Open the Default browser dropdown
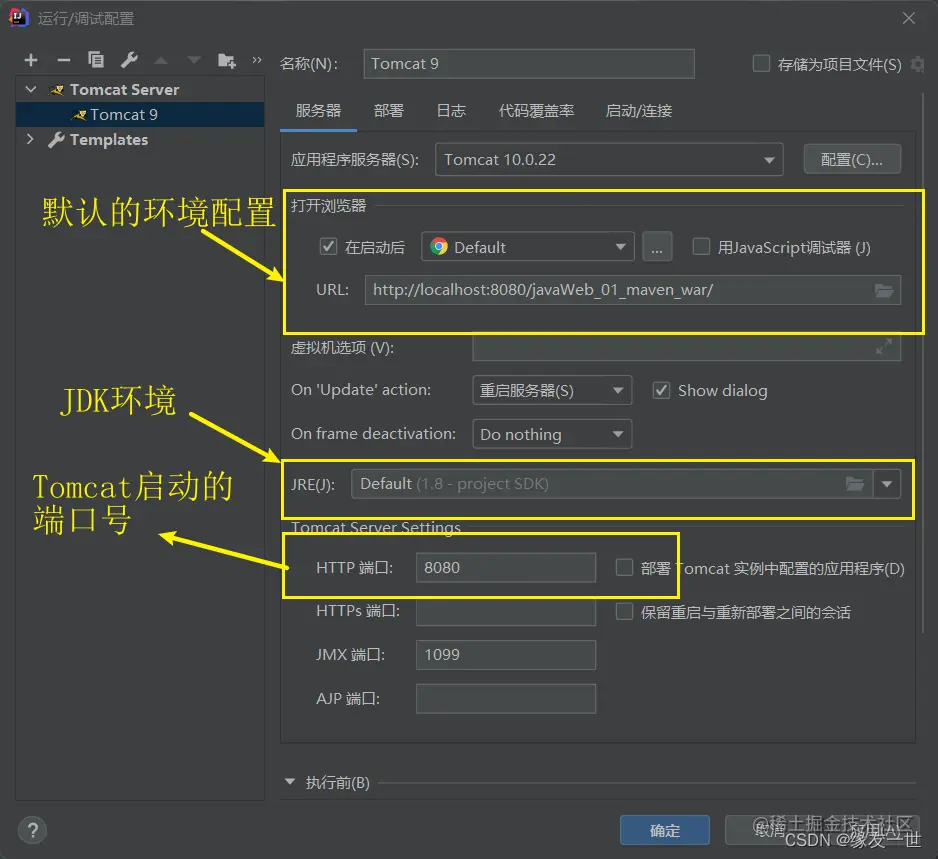The width and height of the screenshot is (938, 859). coord(528,247)
